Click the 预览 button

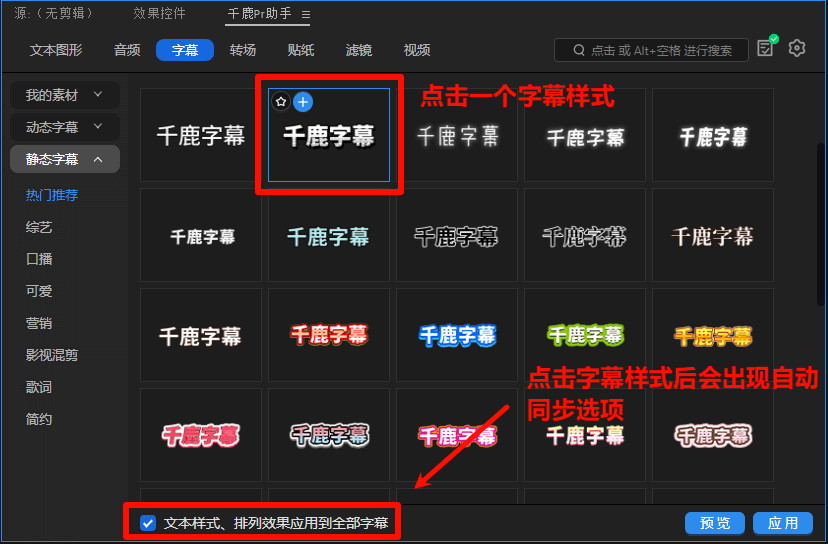tap(714, 523)
